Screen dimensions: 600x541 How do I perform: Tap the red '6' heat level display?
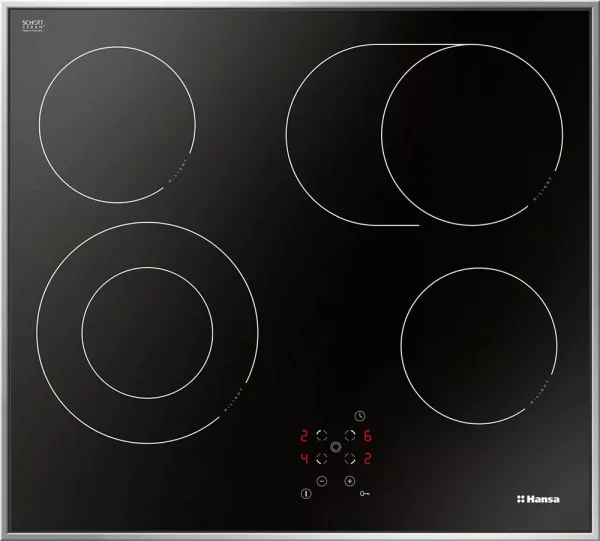coord(367,436)
